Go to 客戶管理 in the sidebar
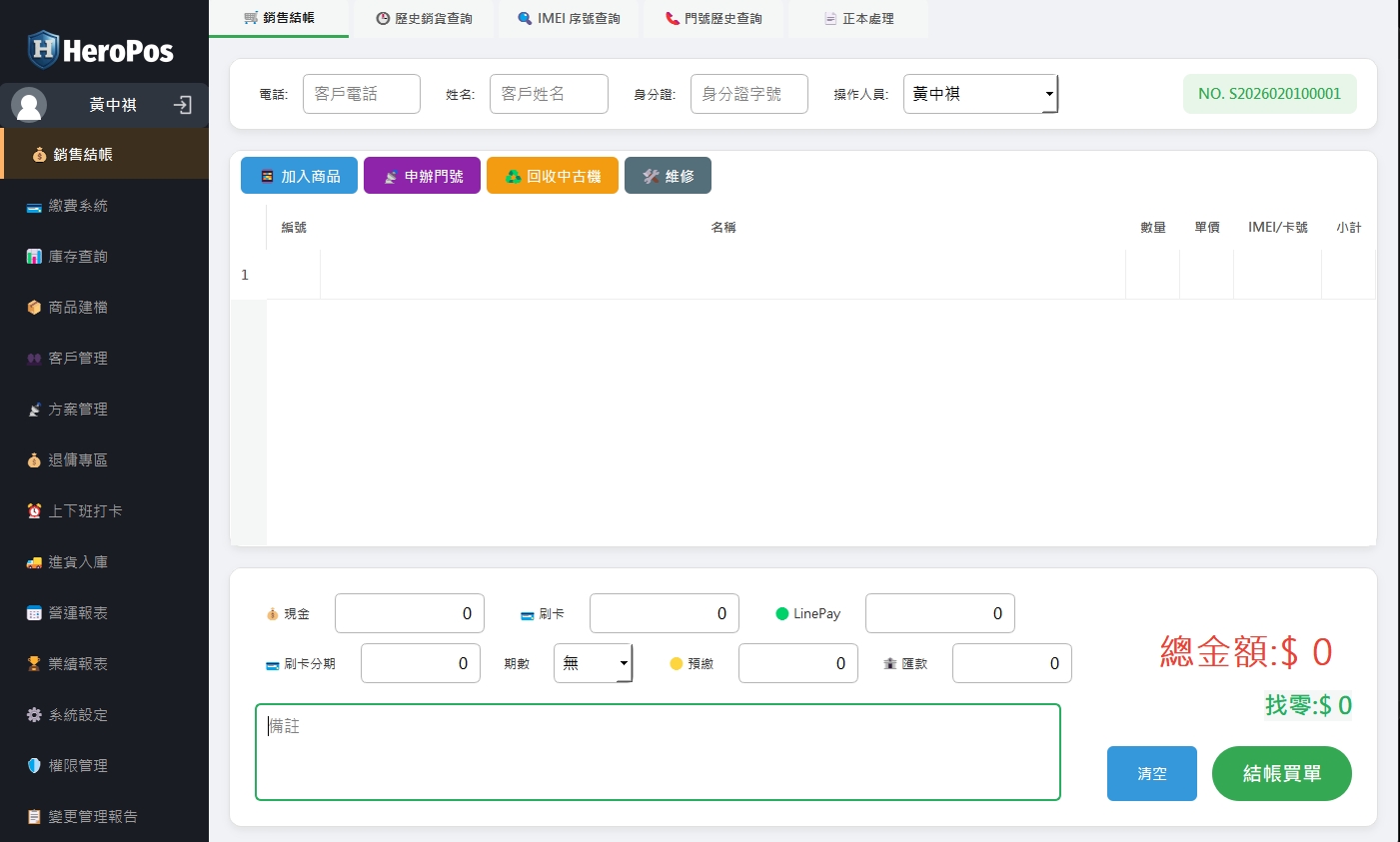1400x842 pixels. click(x=75, y=358)
